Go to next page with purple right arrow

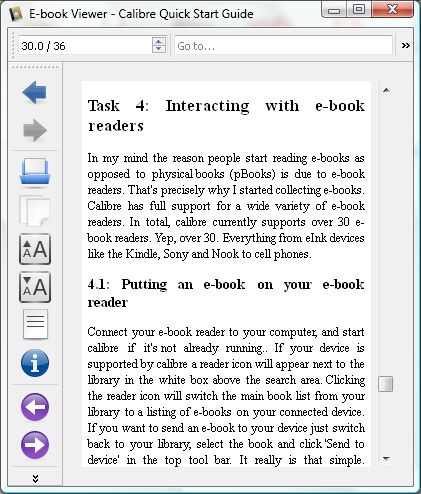pos(35,445)
